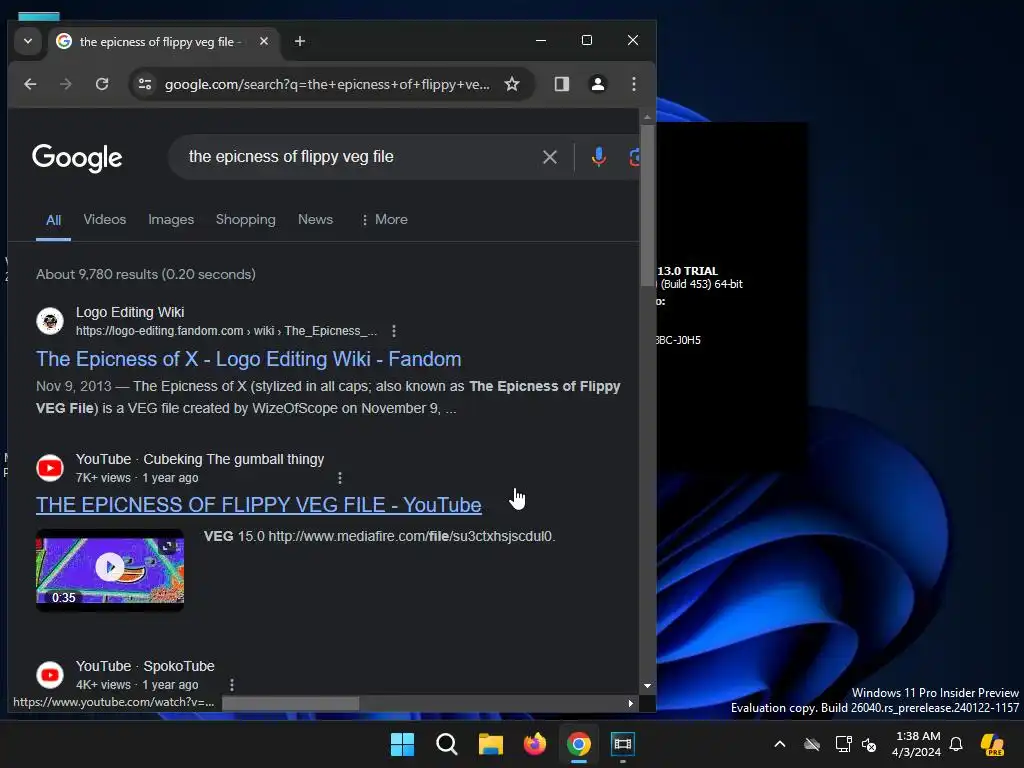The image size is (1024, 768).
Task: Switch to Videos results tab
Action: [104, 219]
